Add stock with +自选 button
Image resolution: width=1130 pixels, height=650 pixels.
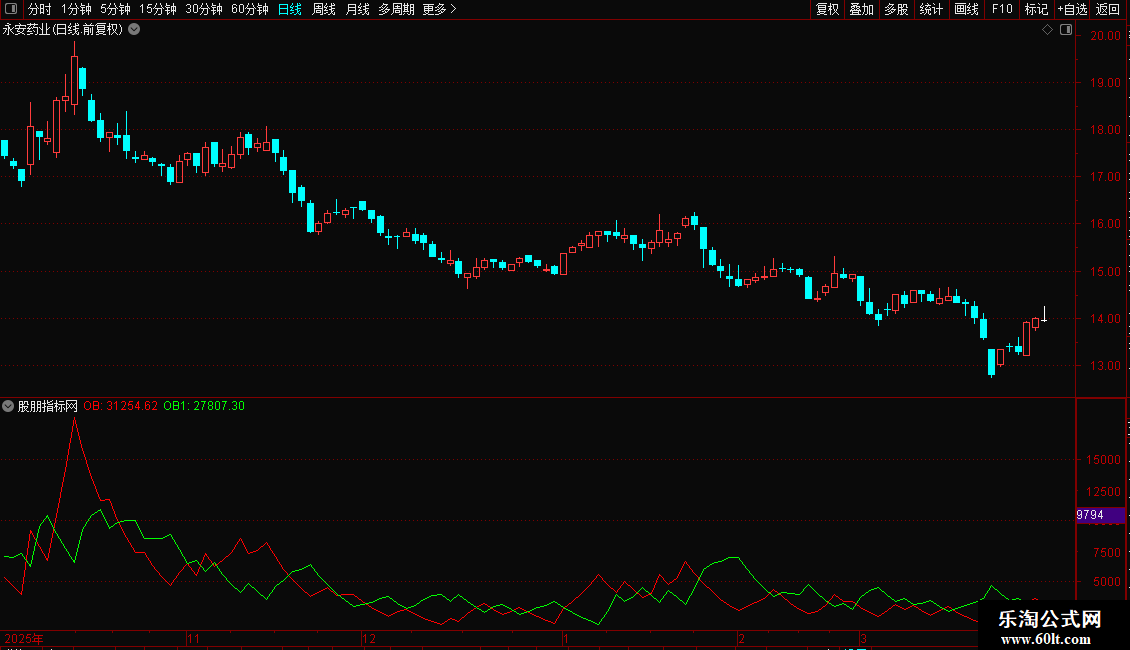coord(1072,9)
